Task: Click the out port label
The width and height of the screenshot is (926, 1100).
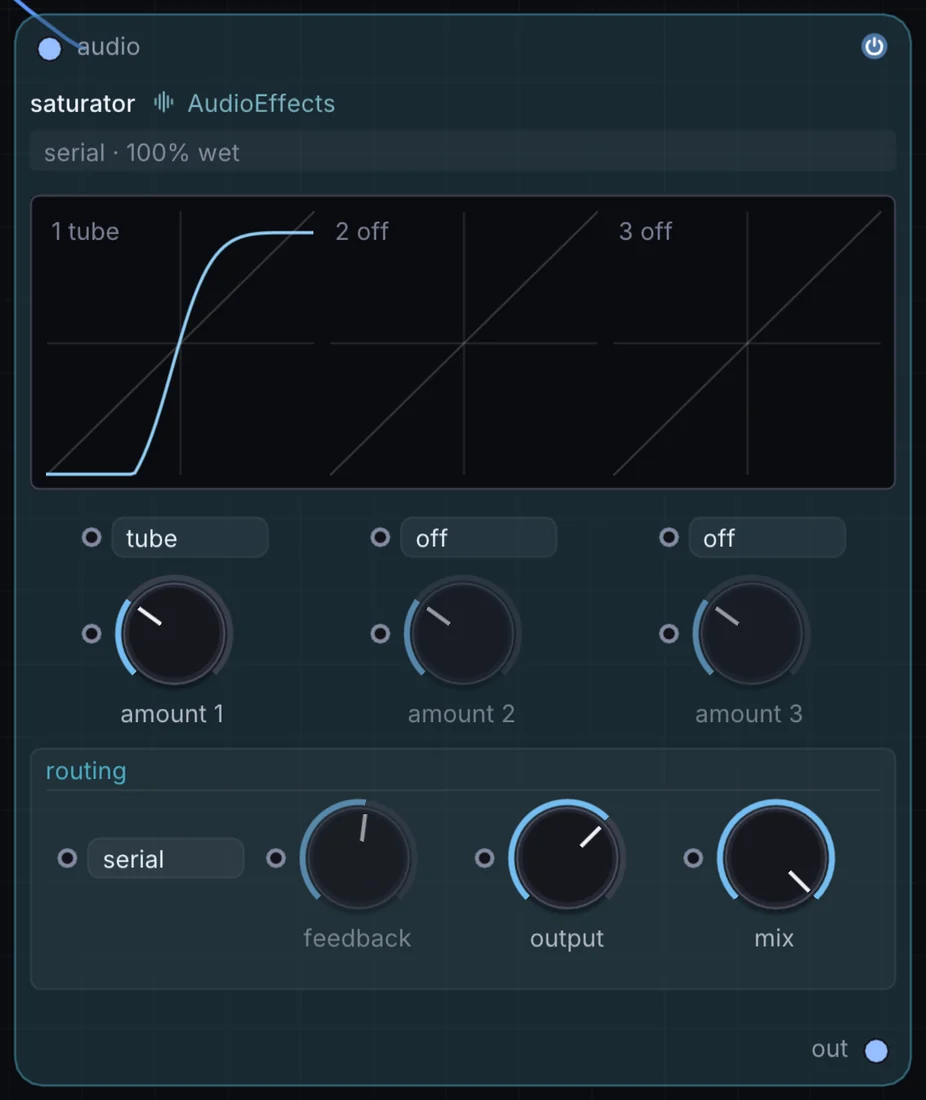Action: 830,1049
